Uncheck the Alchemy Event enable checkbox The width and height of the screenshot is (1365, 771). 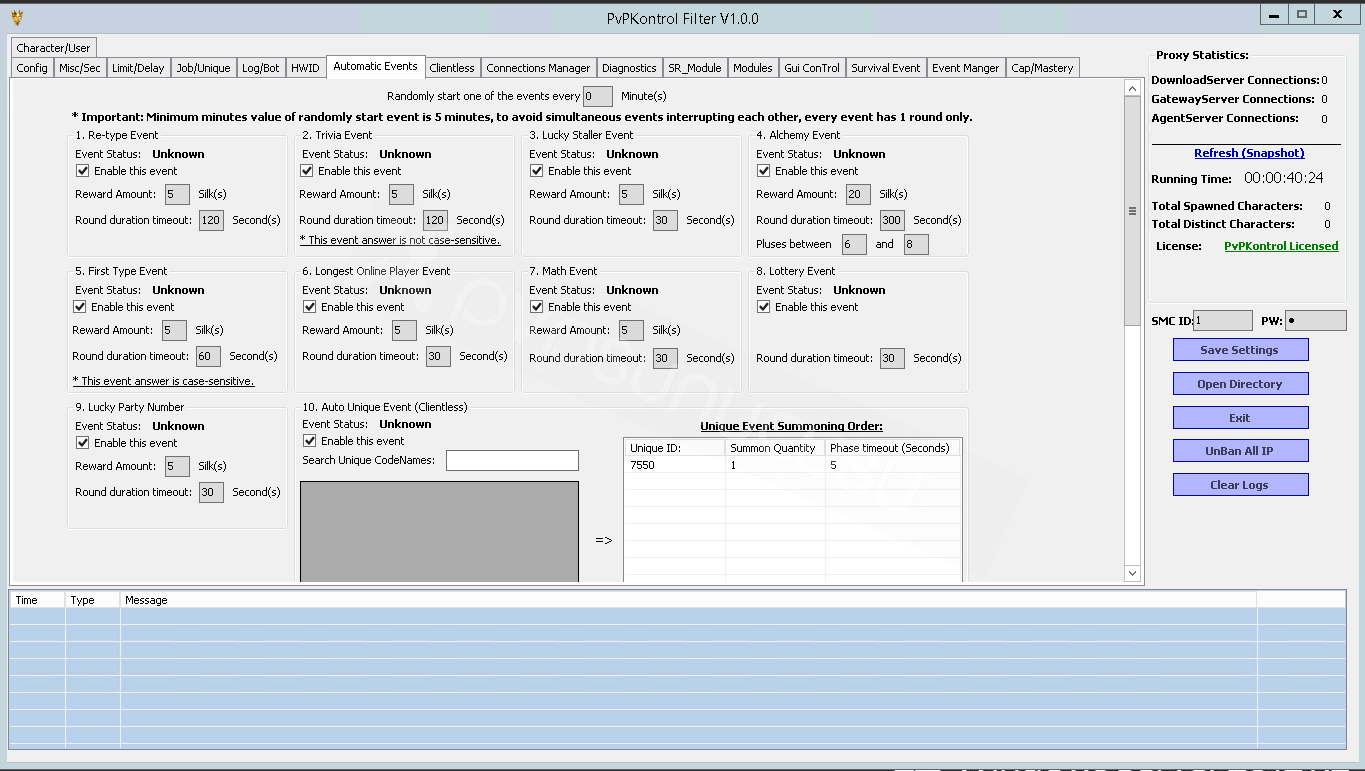click(x=765, y=171)
